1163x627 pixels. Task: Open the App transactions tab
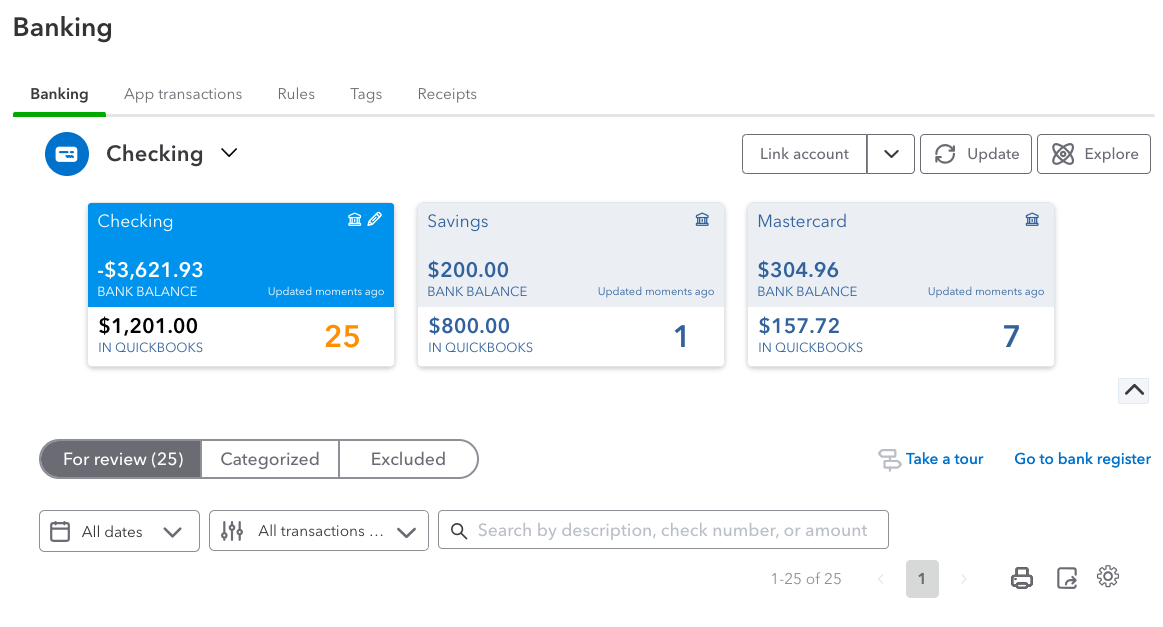coord(183,94)
